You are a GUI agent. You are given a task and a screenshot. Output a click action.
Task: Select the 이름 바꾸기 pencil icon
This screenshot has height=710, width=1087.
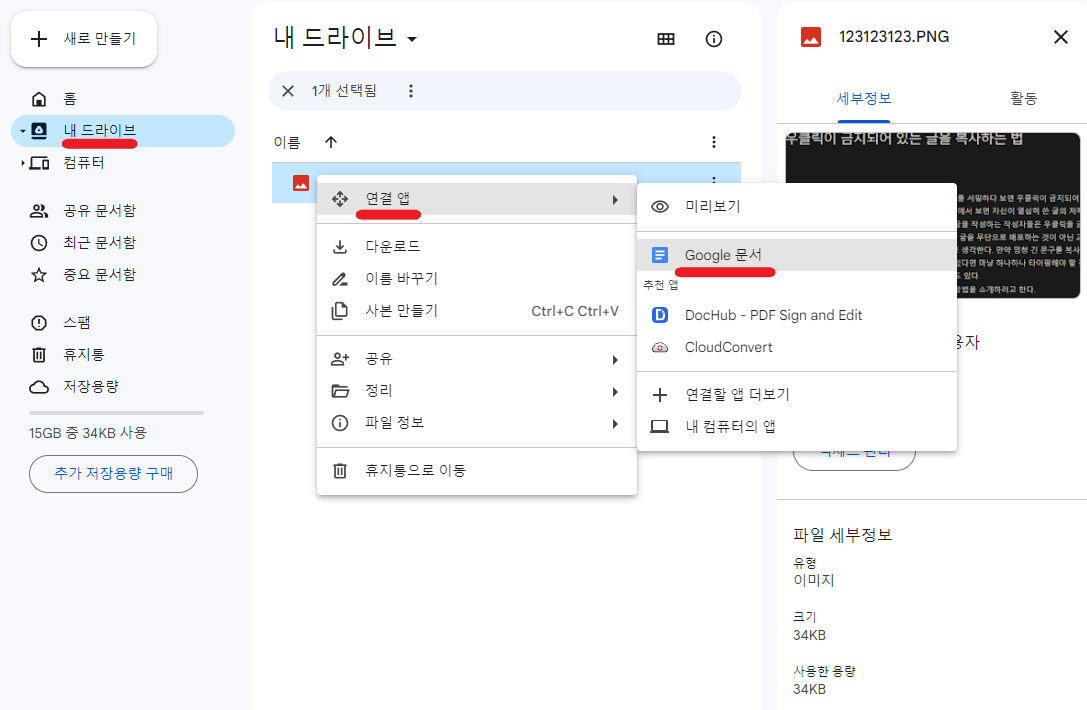pos(340,278)
